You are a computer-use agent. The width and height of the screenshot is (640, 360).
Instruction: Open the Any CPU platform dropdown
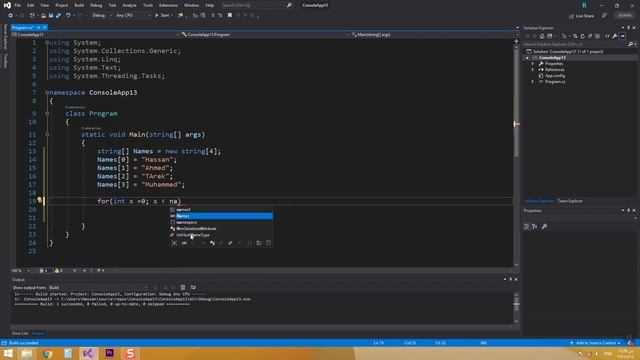[x=133, y=16]
